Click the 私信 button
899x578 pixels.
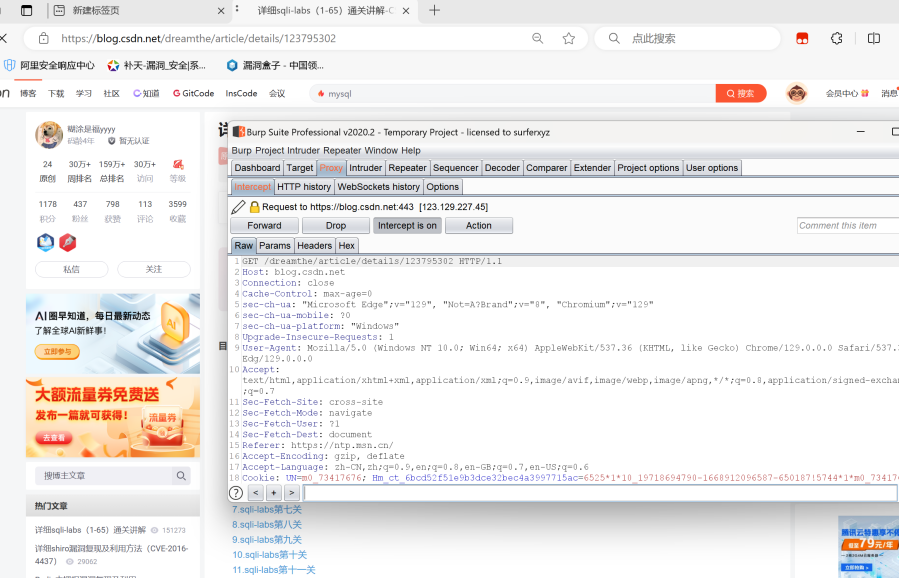(72, 269)
